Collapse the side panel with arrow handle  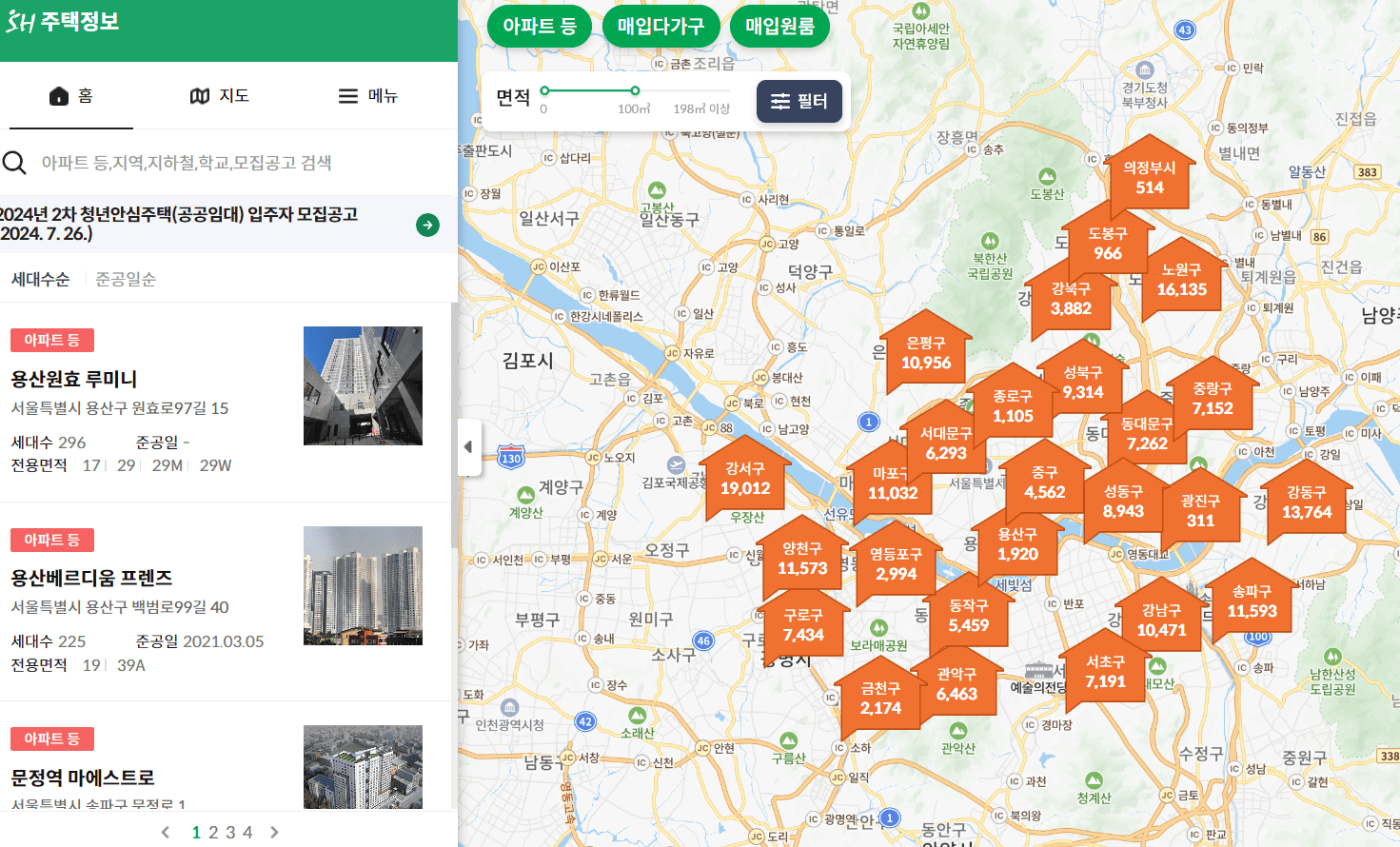point(469,446)
